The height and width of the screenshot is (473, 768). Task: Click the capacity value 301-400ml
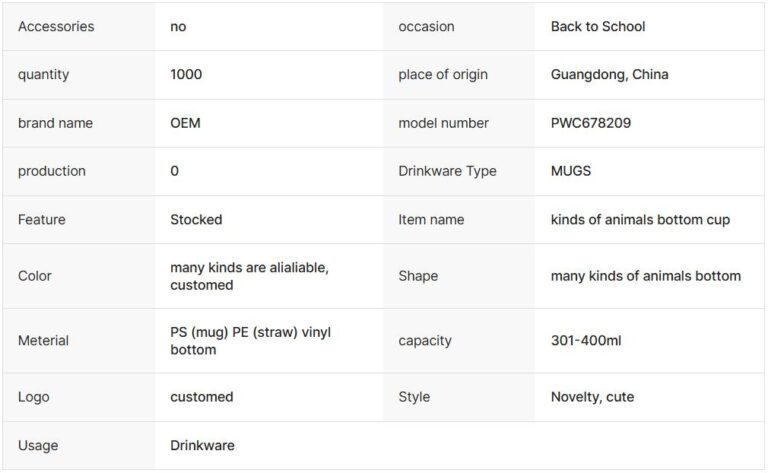coord(585,340)
